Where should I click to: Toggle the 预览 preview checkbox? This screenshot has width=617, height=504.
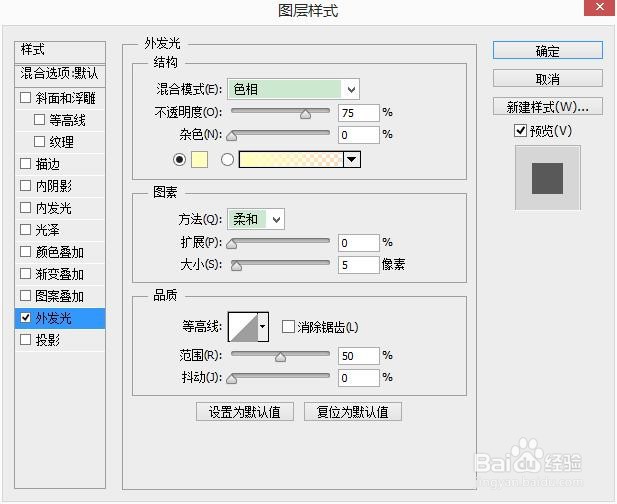520,131
